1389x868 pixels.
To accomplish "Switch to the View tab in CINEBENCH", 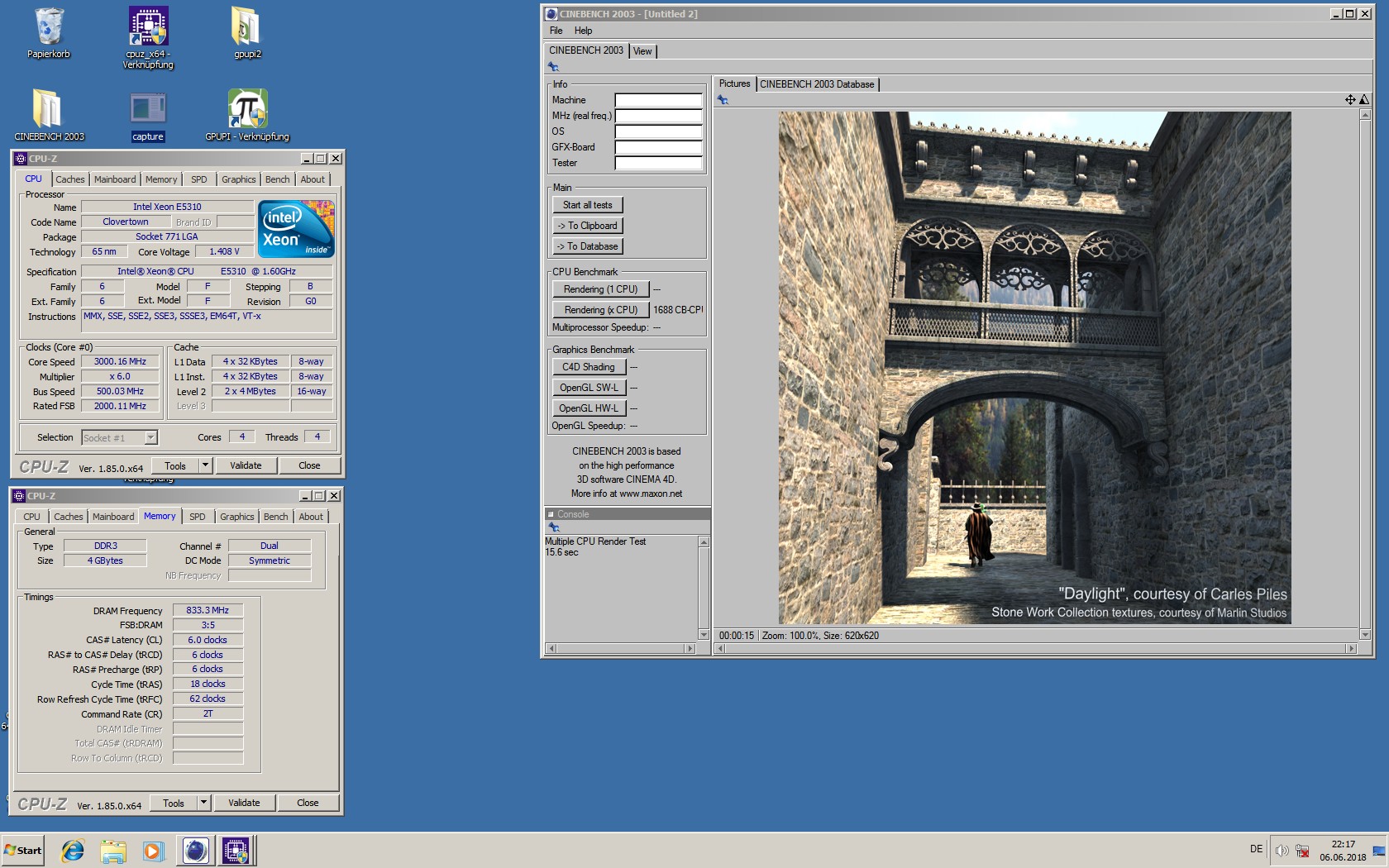I will pyautogui.click(x=642, y=51).
